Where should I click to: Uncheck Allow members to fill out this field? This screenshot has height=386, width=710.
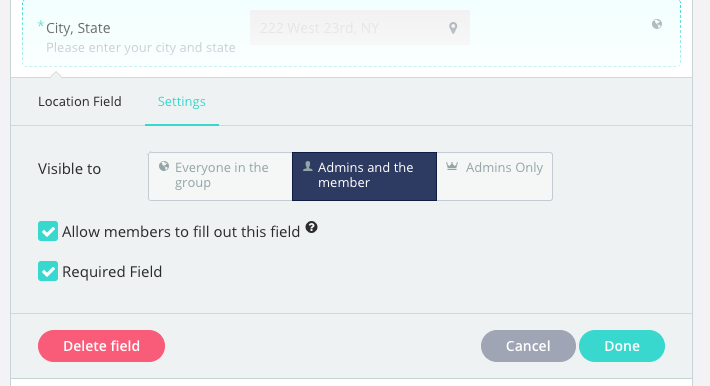point(48,231)
